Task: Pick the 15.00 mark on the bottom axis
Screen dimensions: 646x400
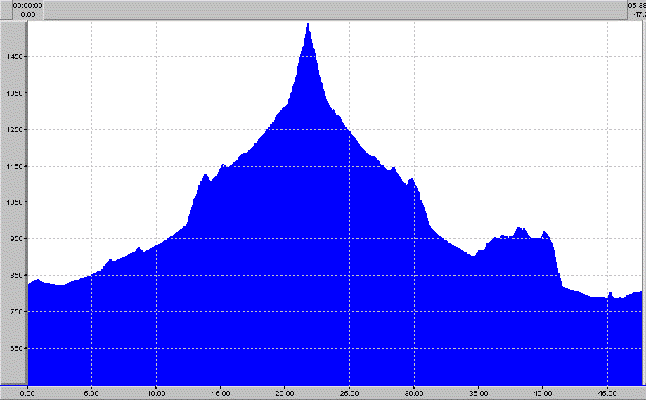Action: click(221, 393)
